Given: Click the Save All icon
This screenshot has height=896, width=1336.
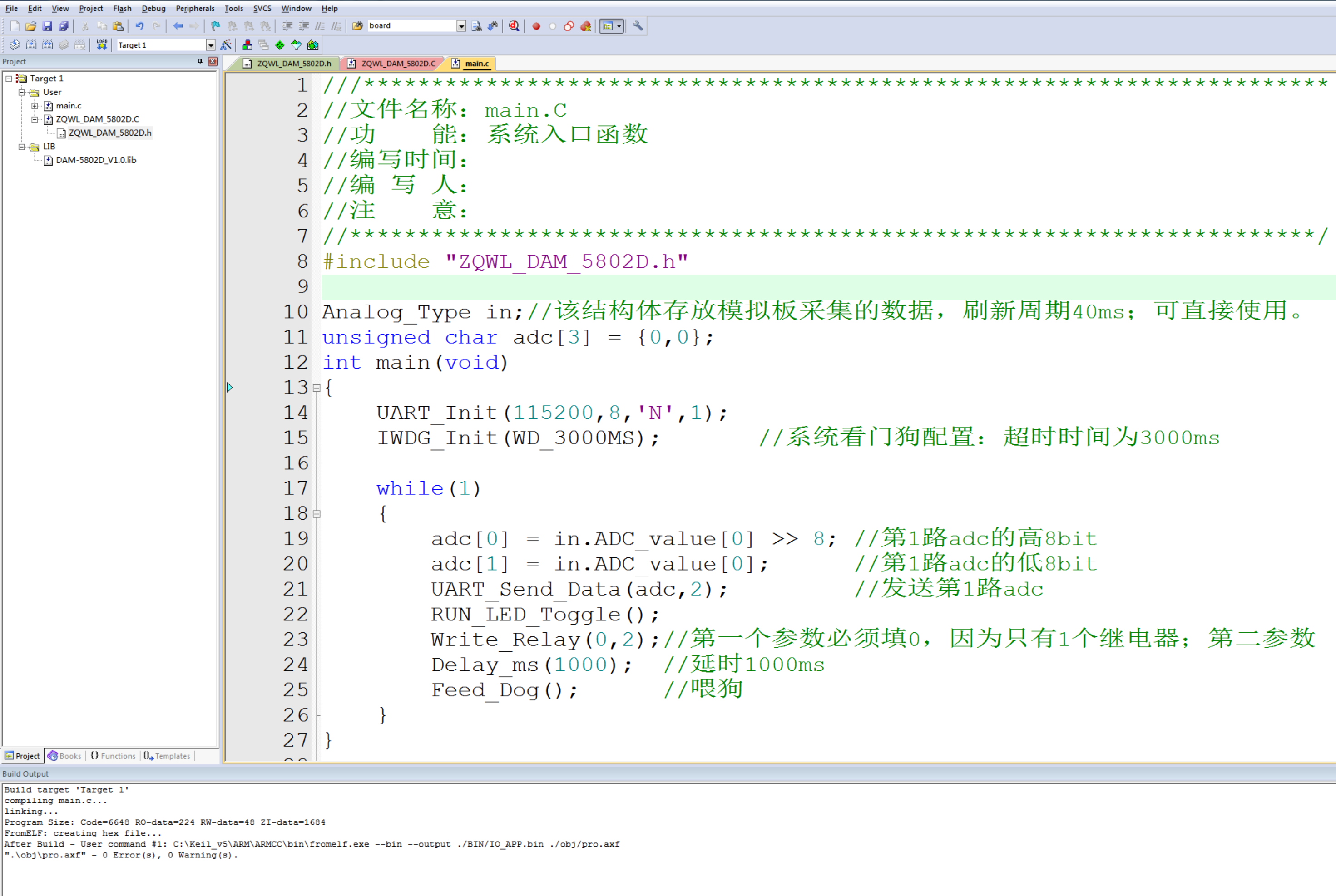Looking at the screenshot, I should (x=64, y=26).
